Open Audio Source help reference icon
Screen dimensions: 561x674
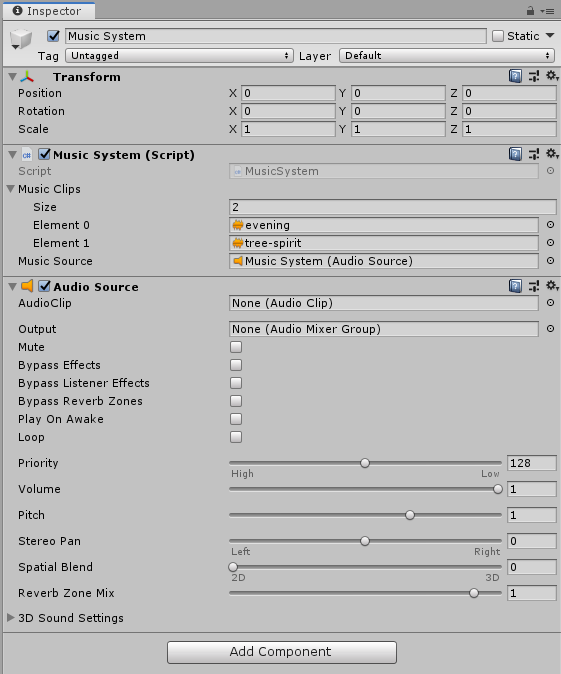(x=515, y=286)
